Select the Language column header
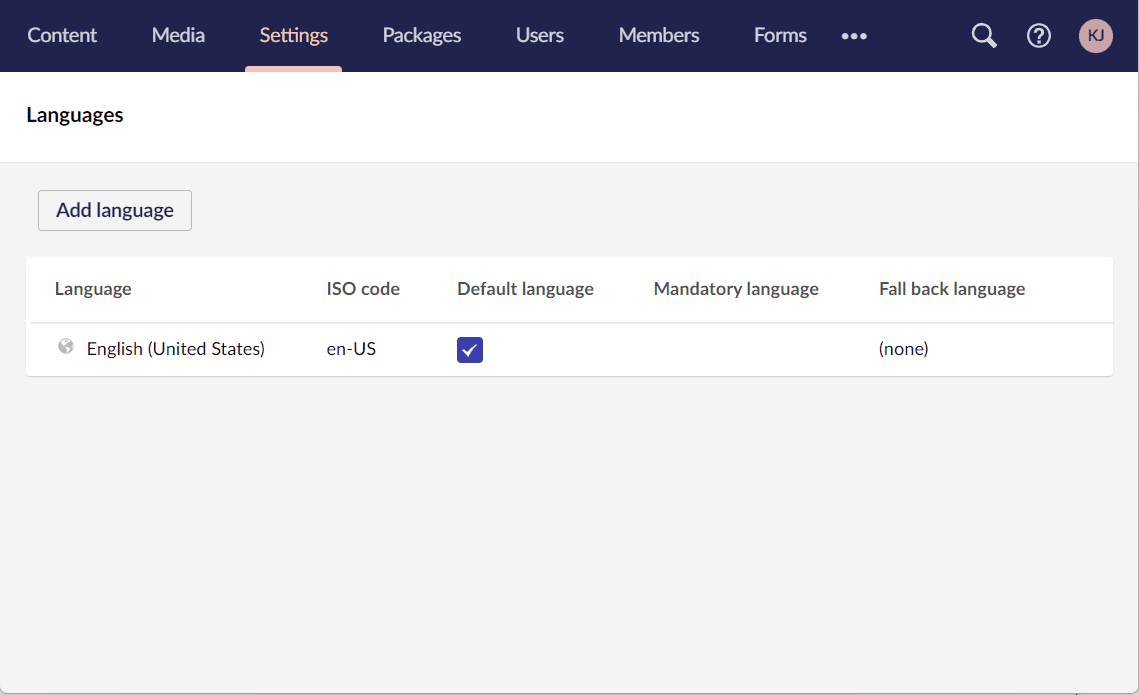 93,288
